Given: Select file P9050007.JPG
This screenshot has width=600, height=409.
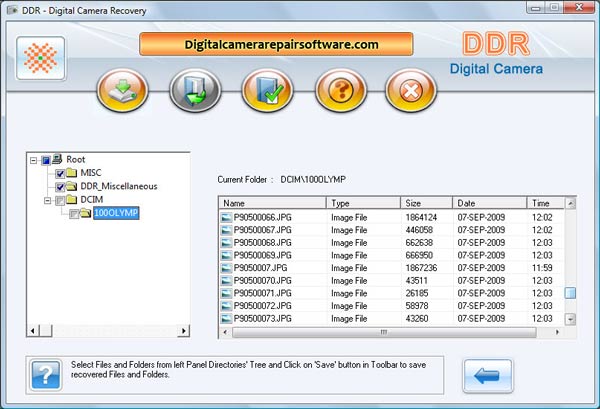Looking at the screenshot, I should click(x=260, y=268).
